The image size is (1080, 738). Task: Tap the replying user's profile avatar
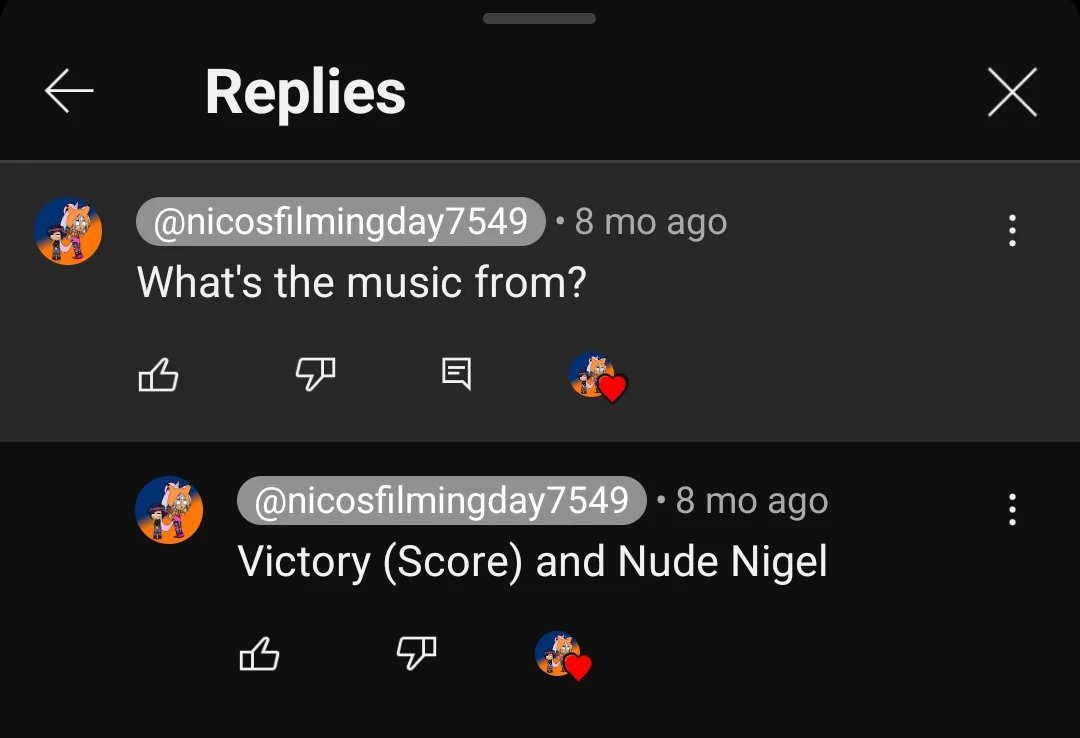[x=169, y=509]
